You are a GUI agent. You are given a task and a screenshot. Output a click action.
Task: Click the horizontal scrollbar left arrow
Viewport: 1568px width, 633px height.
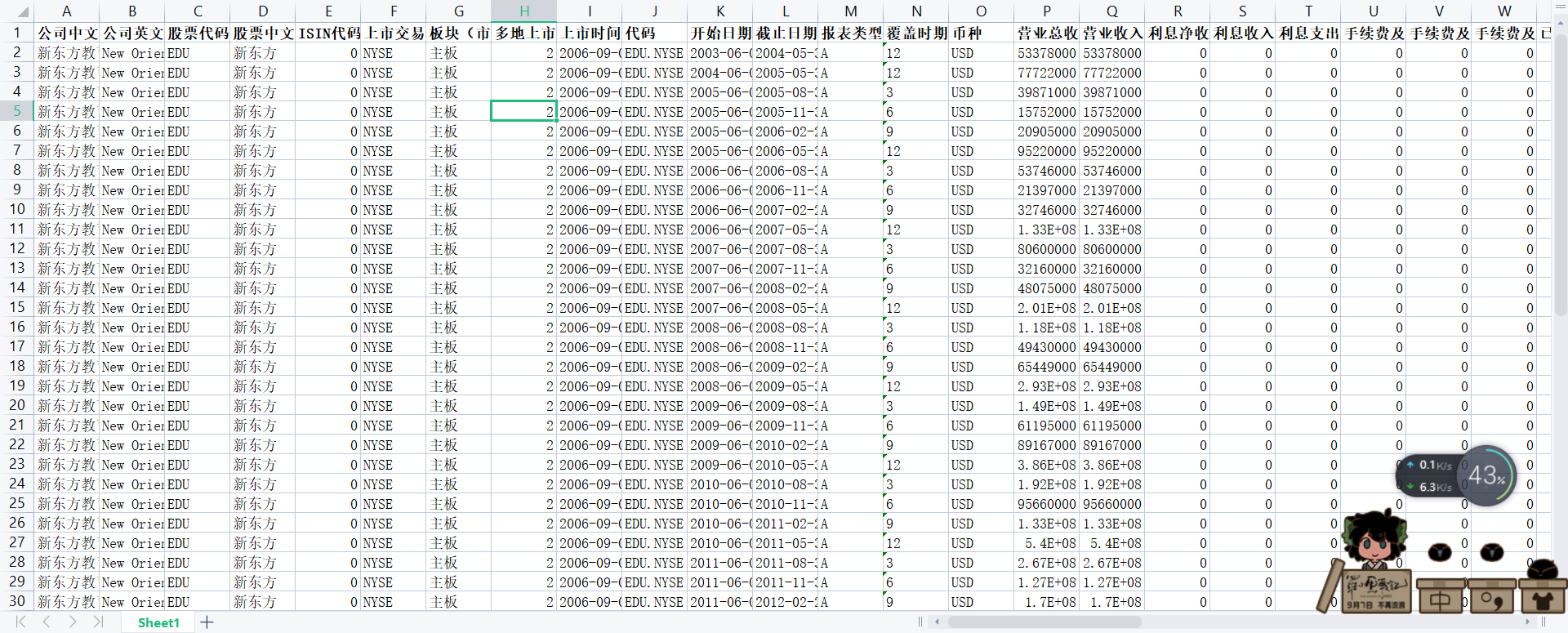(937, 622)
